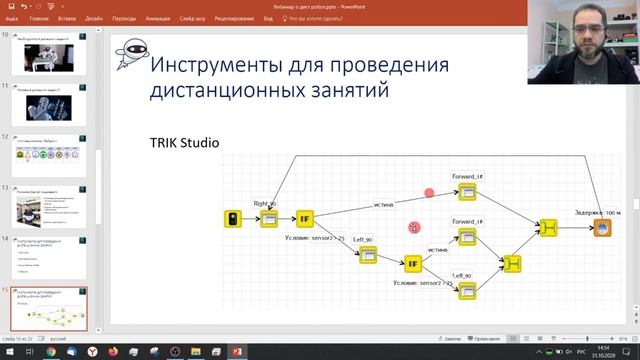Click zoom in plus button
640x360 pixels.
(612, 339)
